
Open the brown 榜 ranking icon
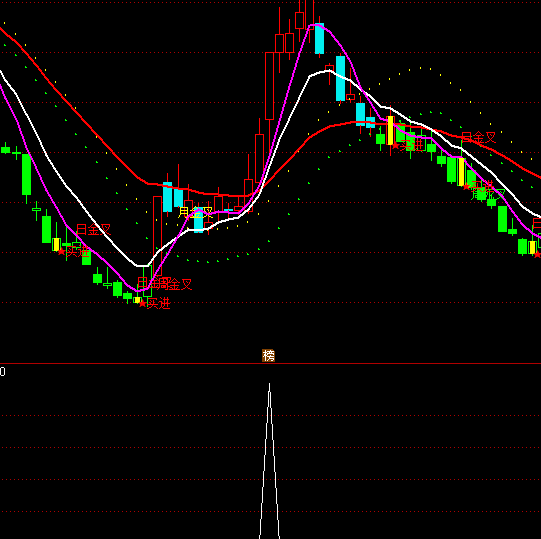[x=268, y=355]
